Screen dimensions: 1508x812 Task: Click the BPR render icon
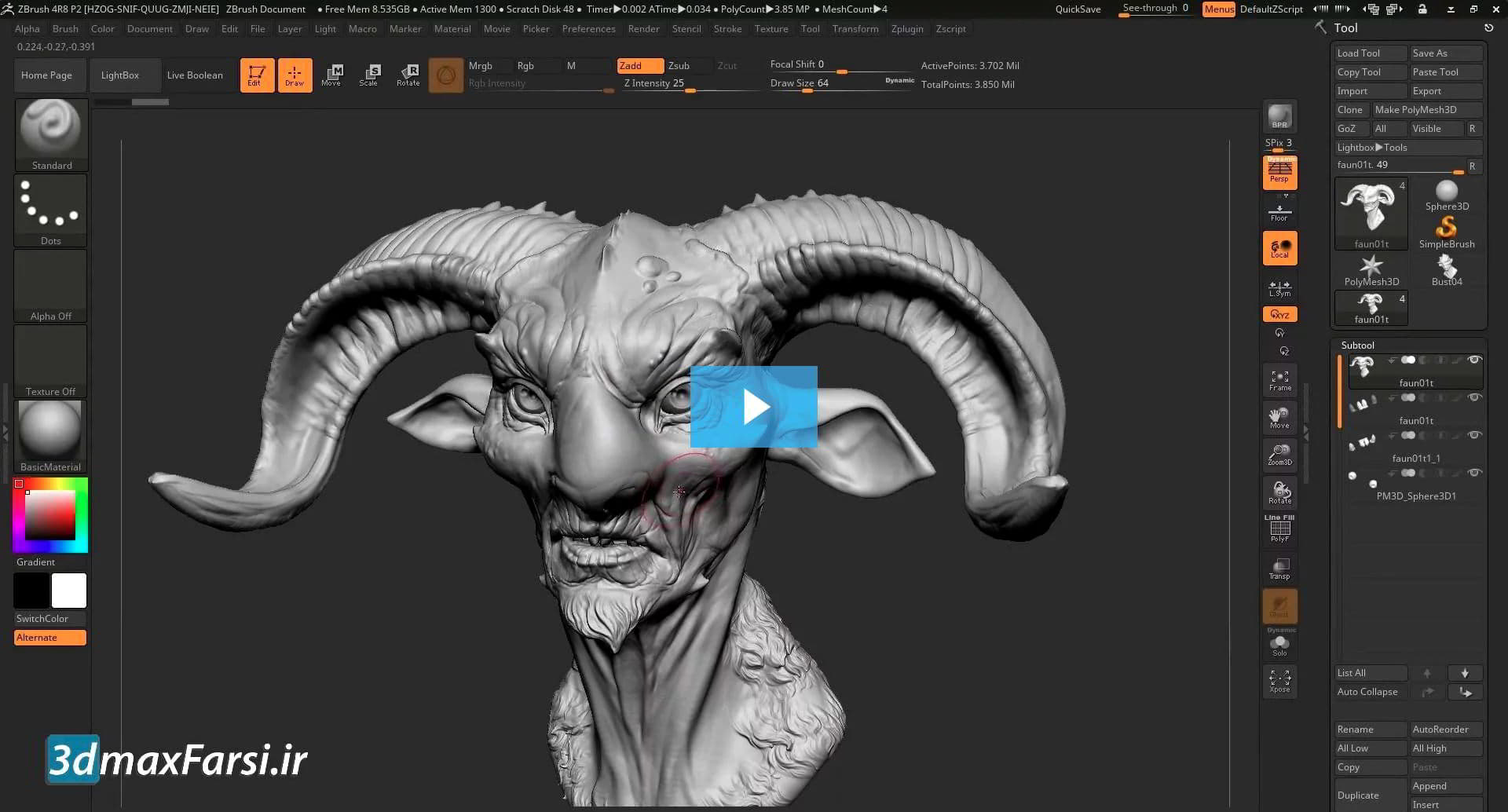pos(1279,117)
